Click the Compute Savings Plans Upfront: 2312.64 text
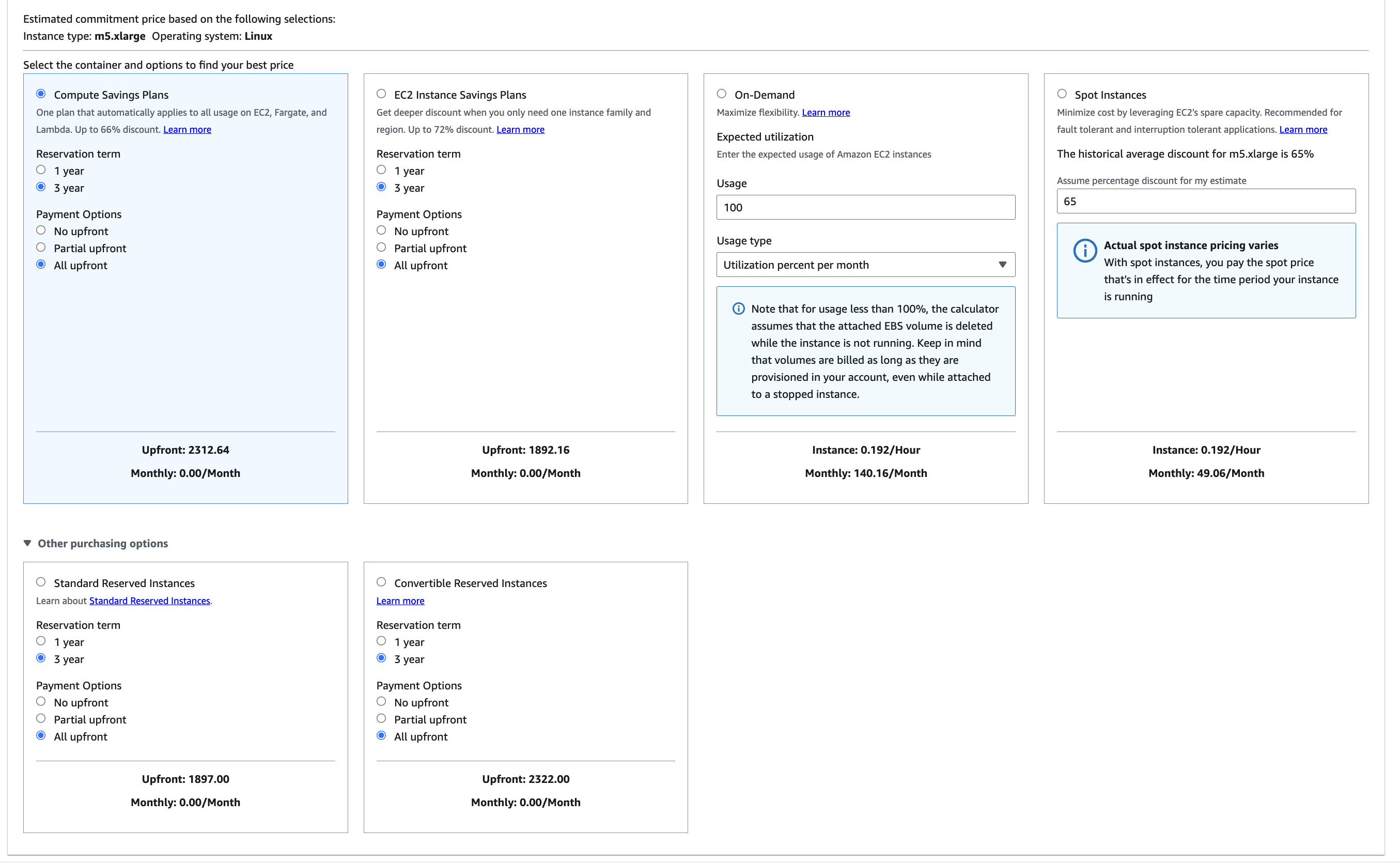 click(x=185, y=450)
